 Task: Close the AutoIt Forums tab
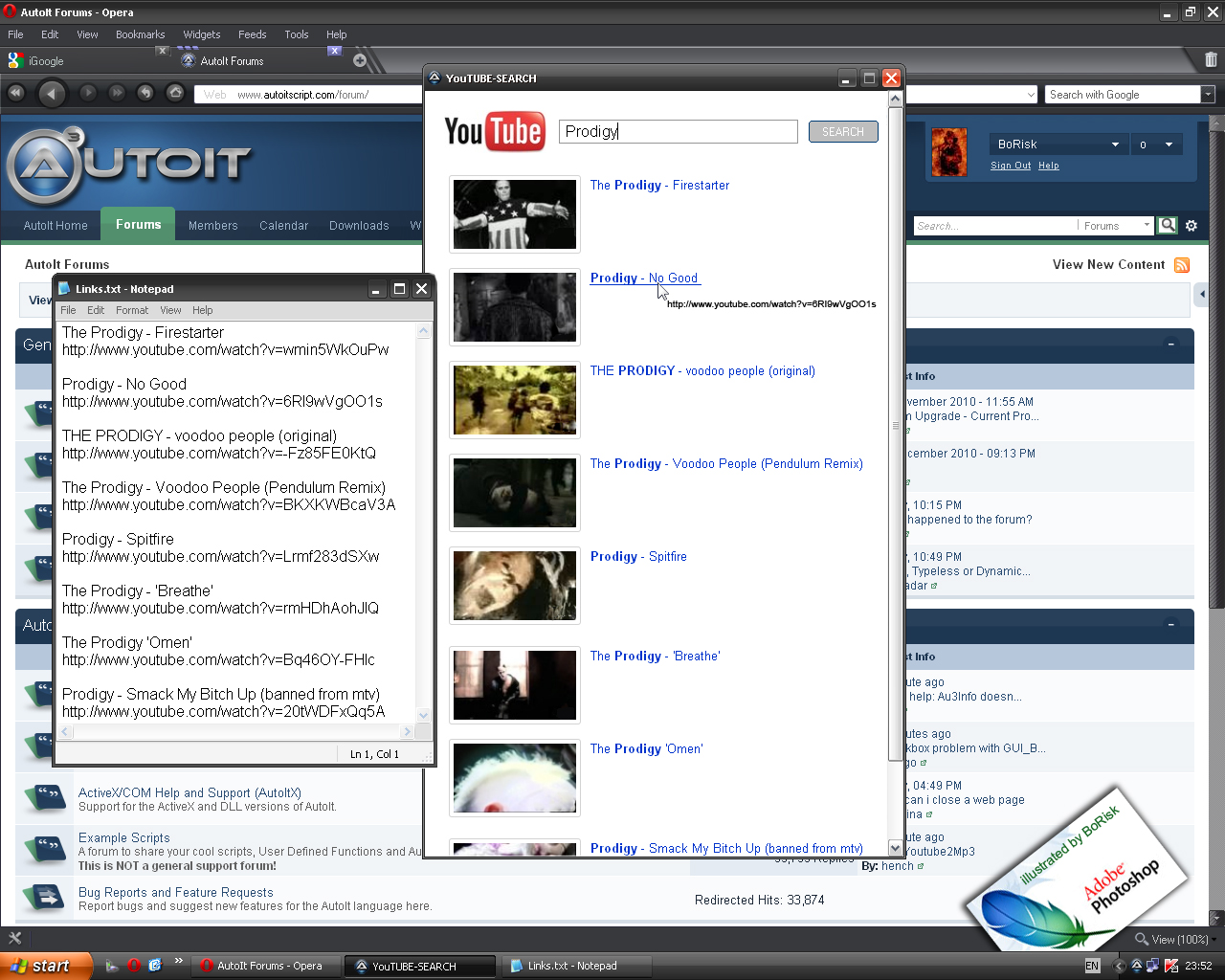tap(334, 51)
